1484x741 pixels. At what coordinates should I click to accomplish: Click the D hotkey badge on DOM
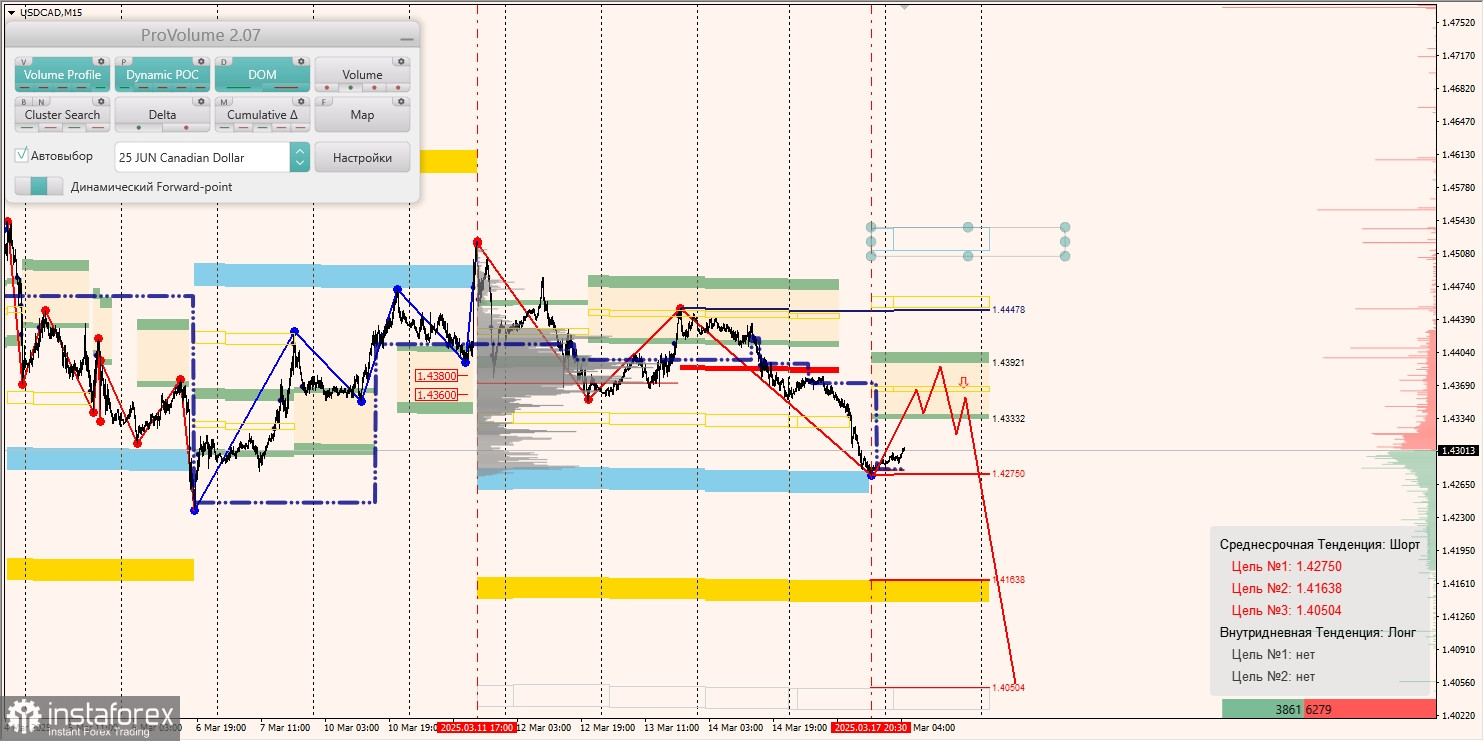point(224,62)
